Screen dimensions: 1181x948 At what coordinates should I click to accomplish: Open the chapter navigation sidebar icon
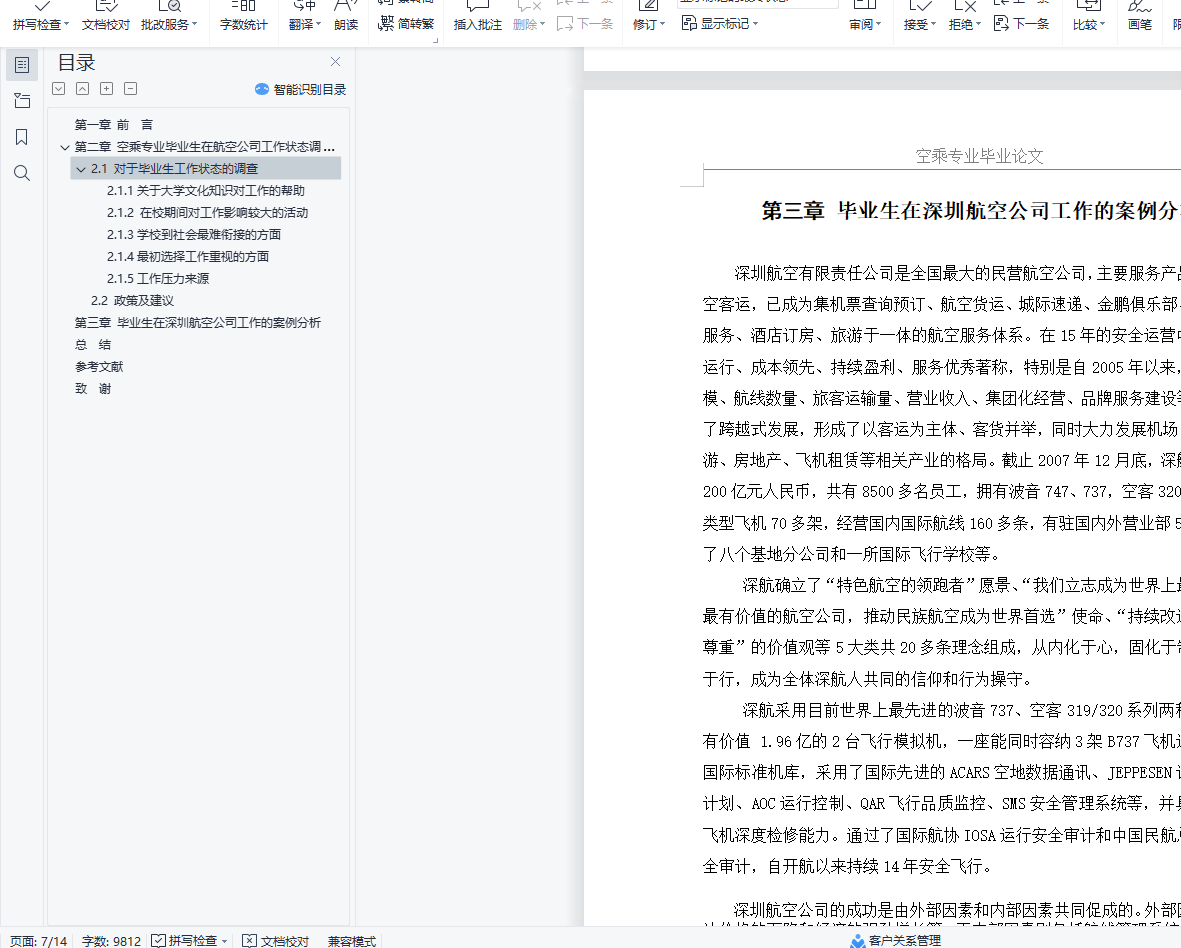[22, 101]
